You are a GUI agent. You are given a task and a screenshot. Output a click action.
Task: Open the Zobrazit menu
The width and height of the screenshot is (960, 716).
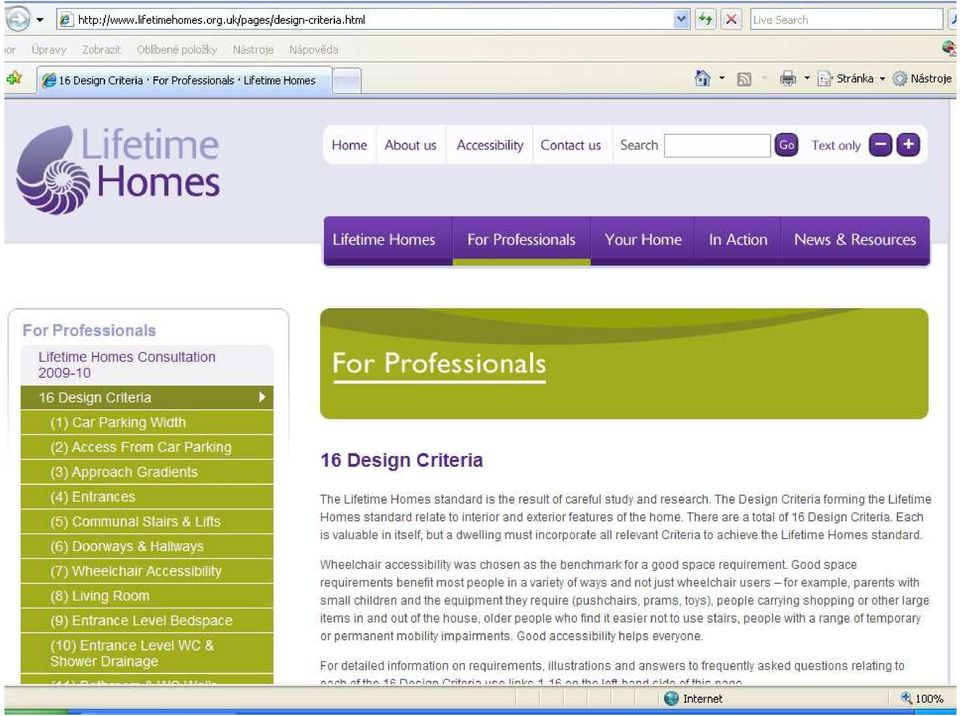pos(102,50)
